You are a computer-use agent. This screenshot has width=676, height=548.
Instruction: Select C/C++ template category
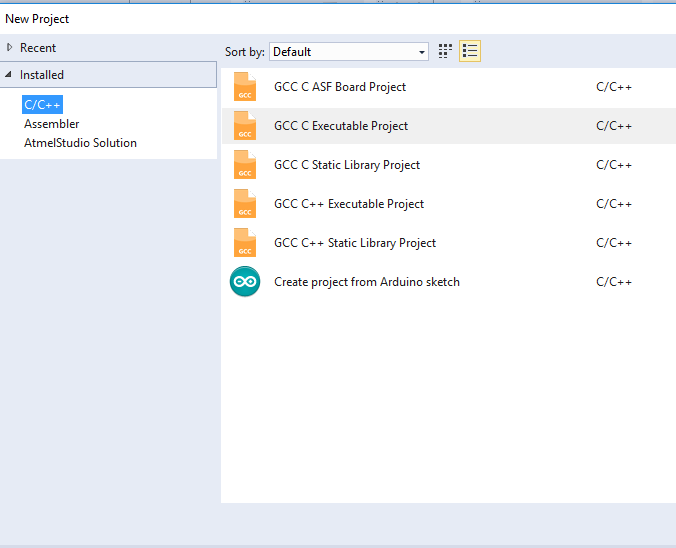pos(42,105)
